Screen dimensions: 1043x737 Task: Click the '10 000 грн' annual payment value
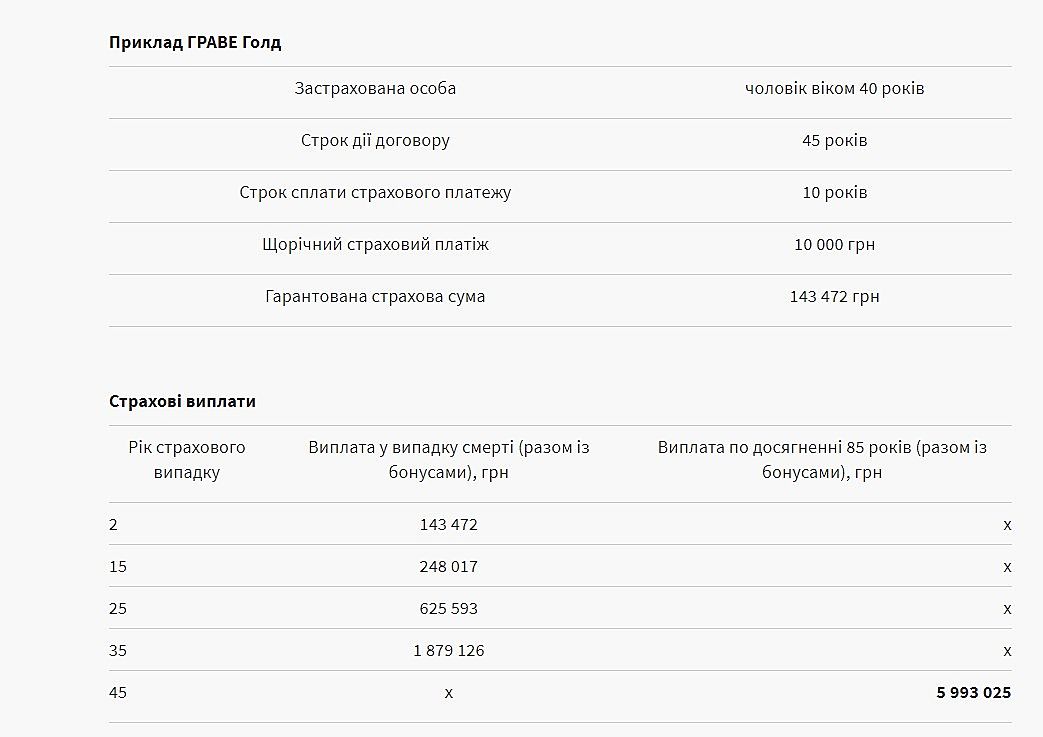[834, 244]
